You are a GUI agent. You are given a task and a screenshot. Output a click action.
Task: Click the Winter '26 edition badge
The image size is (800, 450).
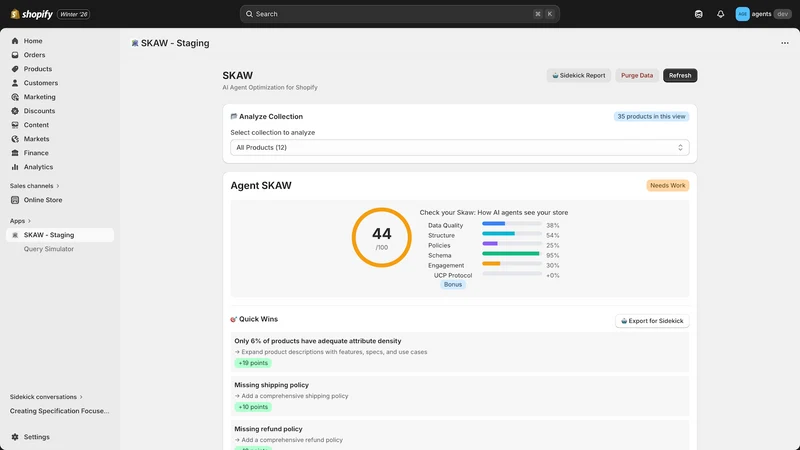tap(73, 14)
